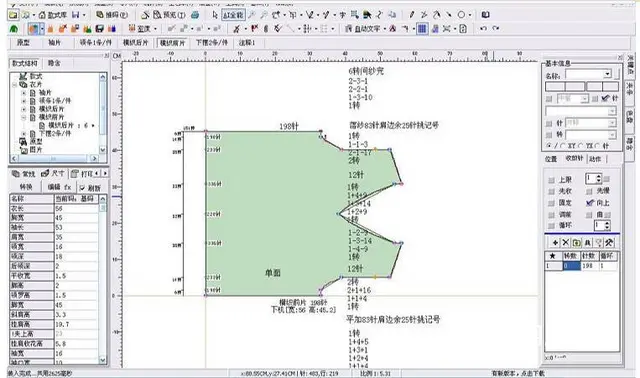Image resolution: width=640 pixels, height=378 pixels.
Task: Enable the 固定 checkbox
Action: point(551,202)
